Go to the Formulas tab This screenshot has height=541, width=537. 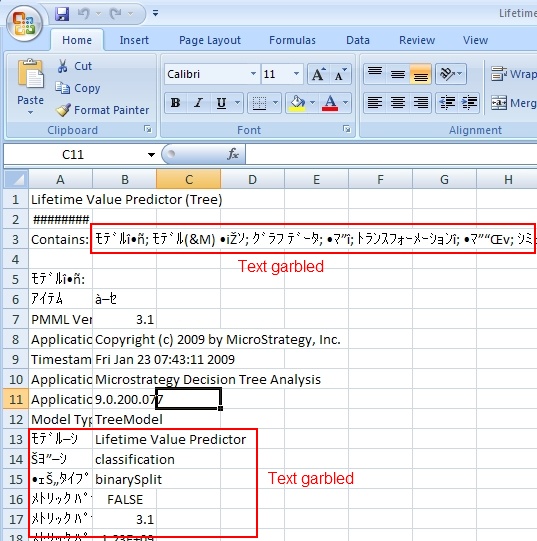click(x=292, y=40)
